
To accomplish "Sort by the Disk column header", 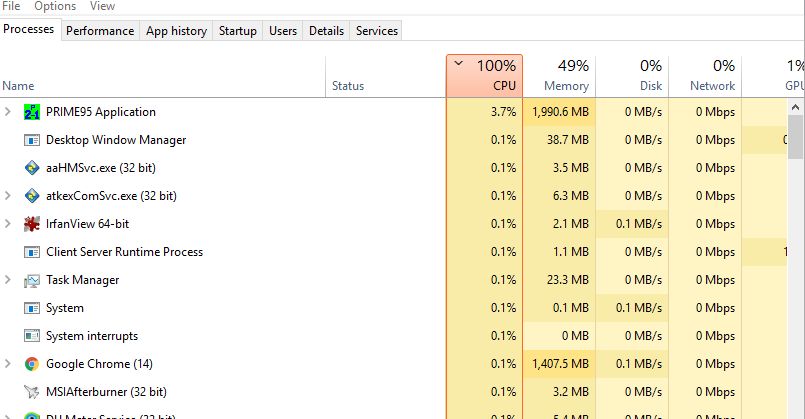I will click(x=632, y=76).
